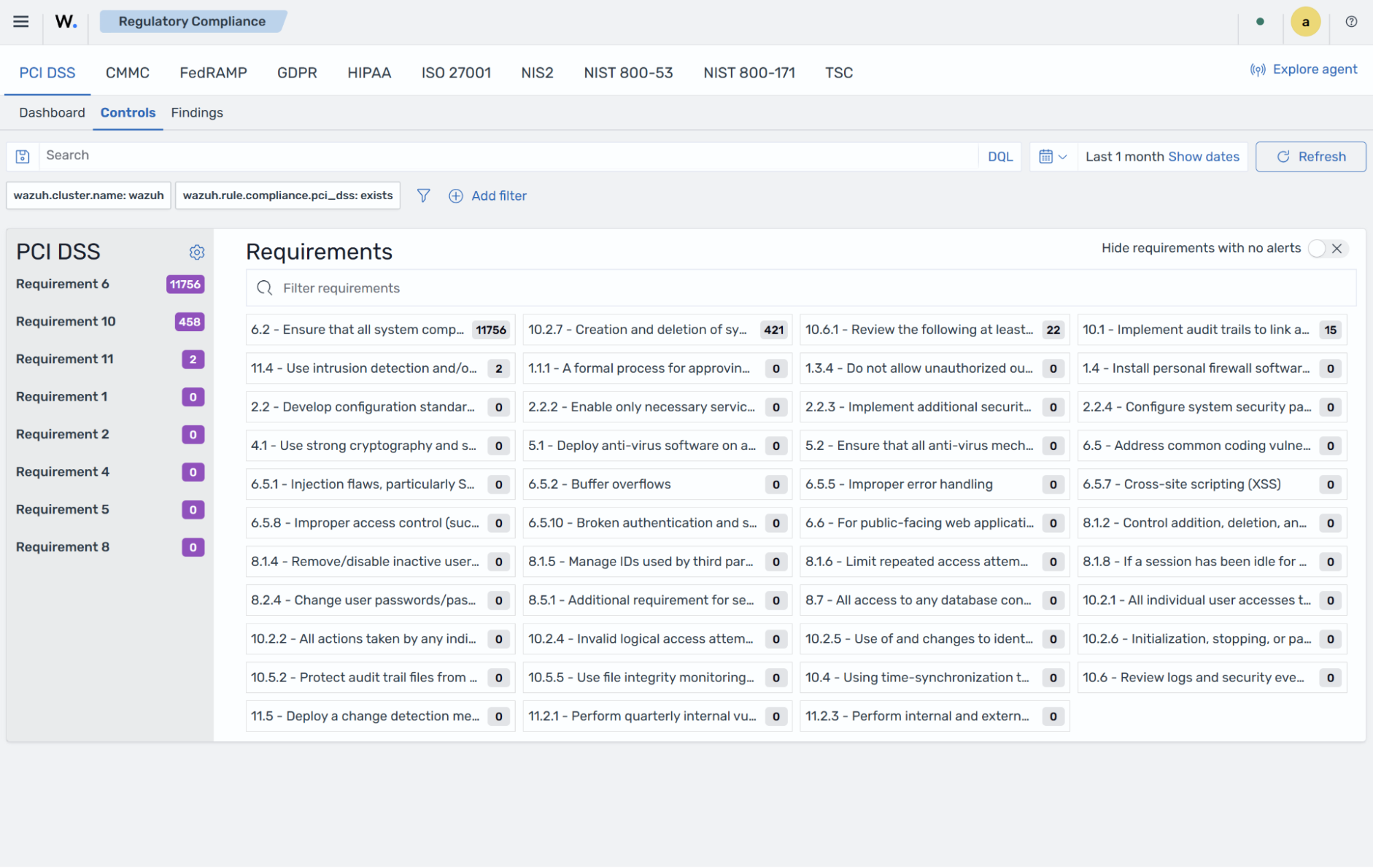Open the NIST 800-171 tab
Screen dimensions: 1373x868
(x=749, y=73)
